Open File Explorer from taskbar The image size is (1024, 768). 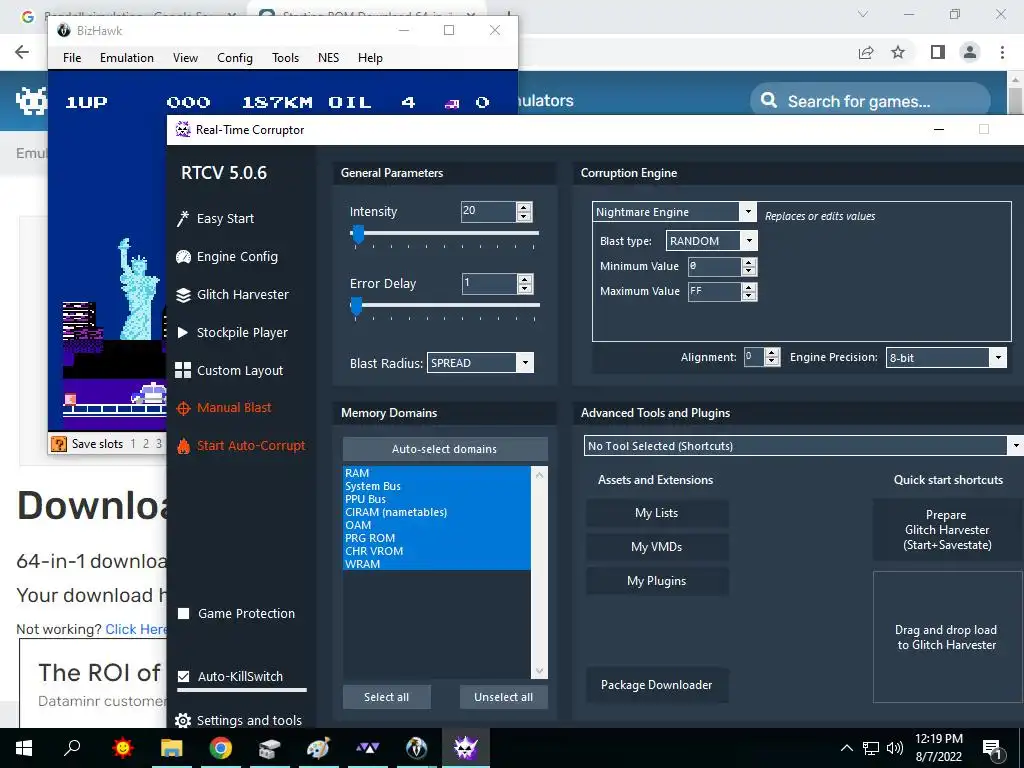[x=172, y=748]
